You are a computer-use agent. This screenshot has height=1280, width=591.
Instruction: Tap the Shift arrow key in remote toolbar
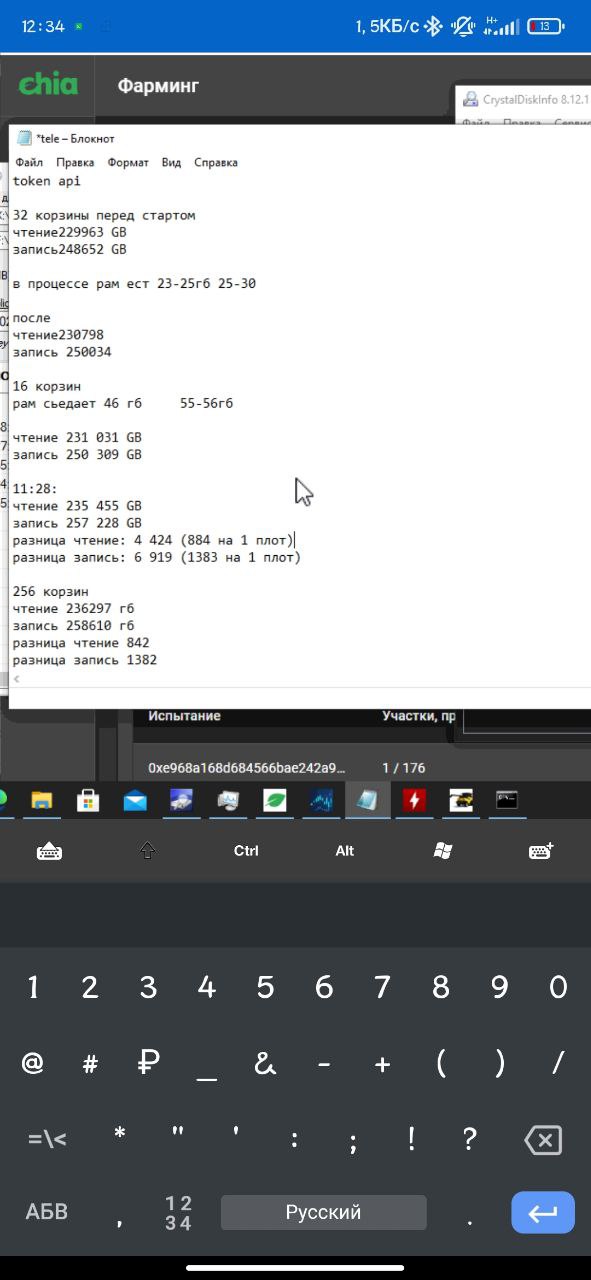tap(148, 851)
